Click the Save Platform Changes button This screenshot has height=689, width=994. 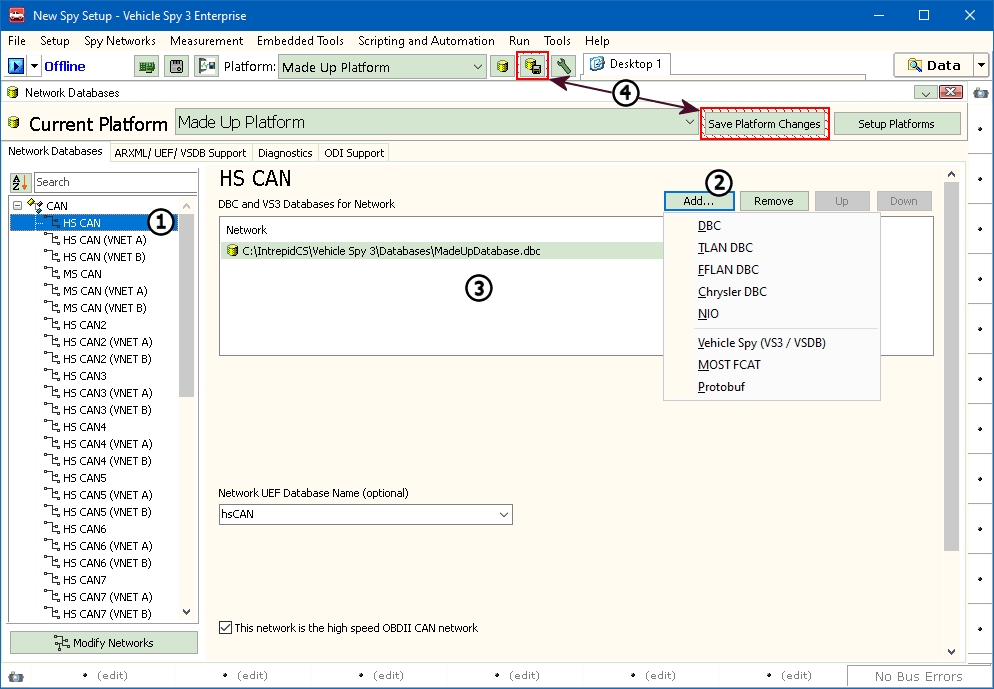point(764,124)
